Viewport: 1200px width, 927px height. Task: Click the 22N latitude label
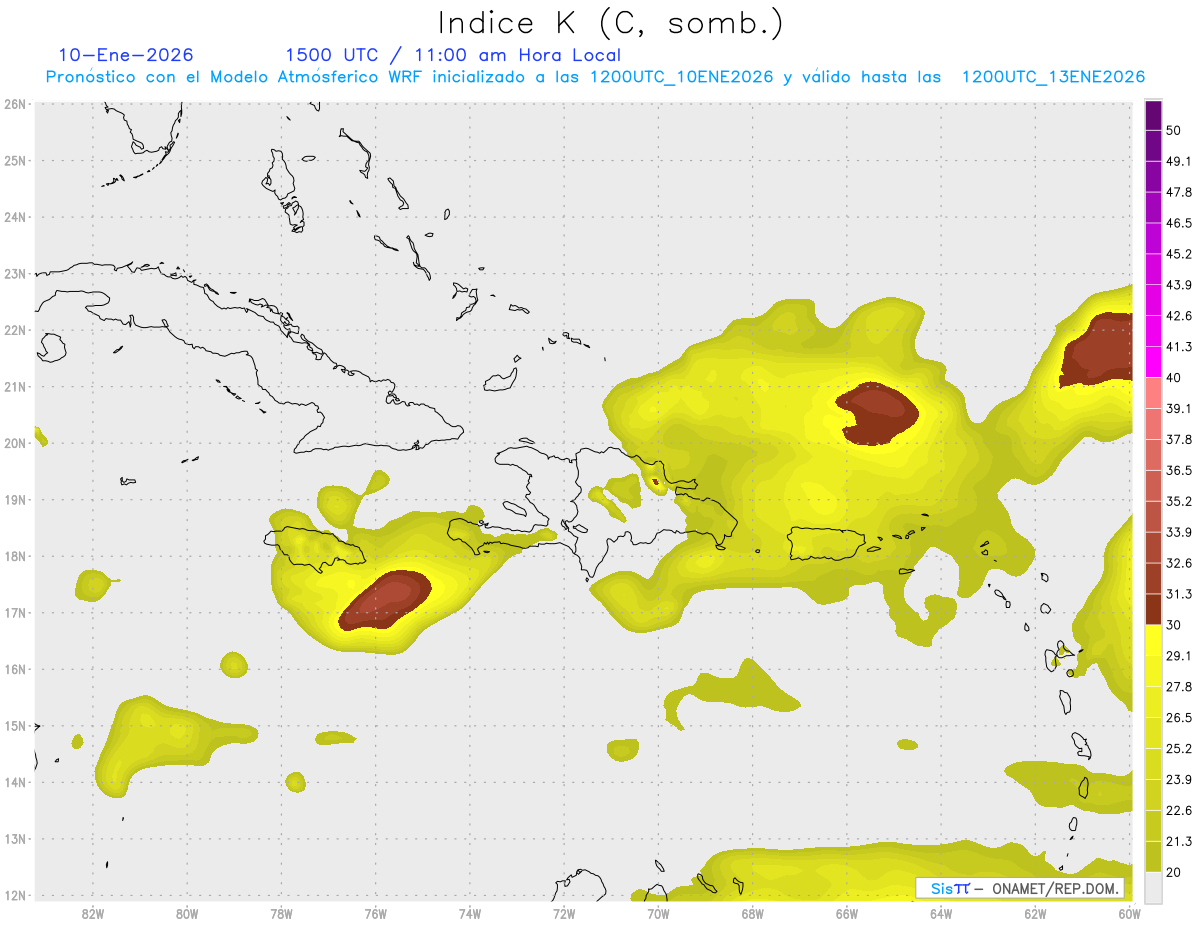pos(16,330)
